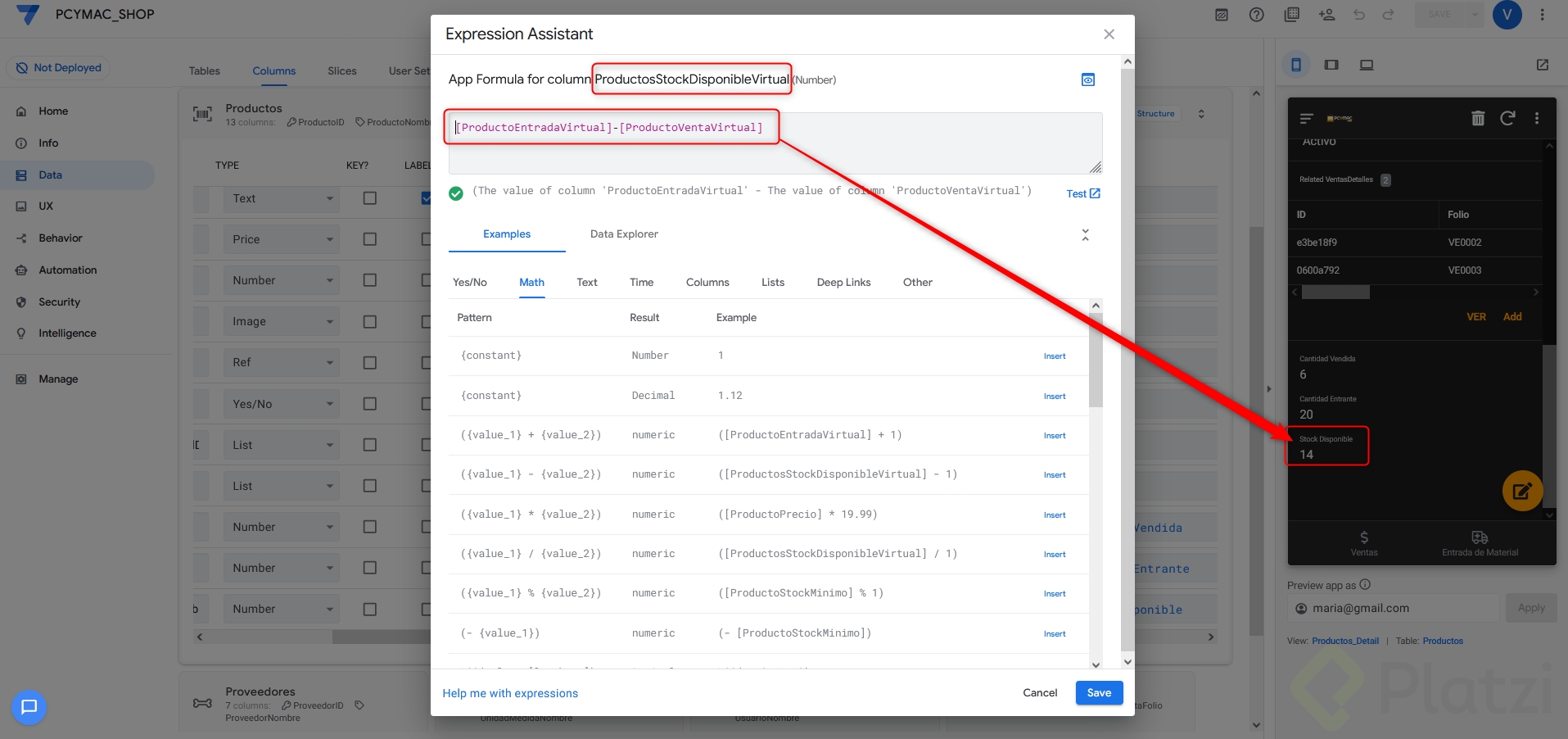This screenshot has width=1568, height=739.
Task: Toggle KEY checkbox for Price row
Action: (x=370, y=239)
